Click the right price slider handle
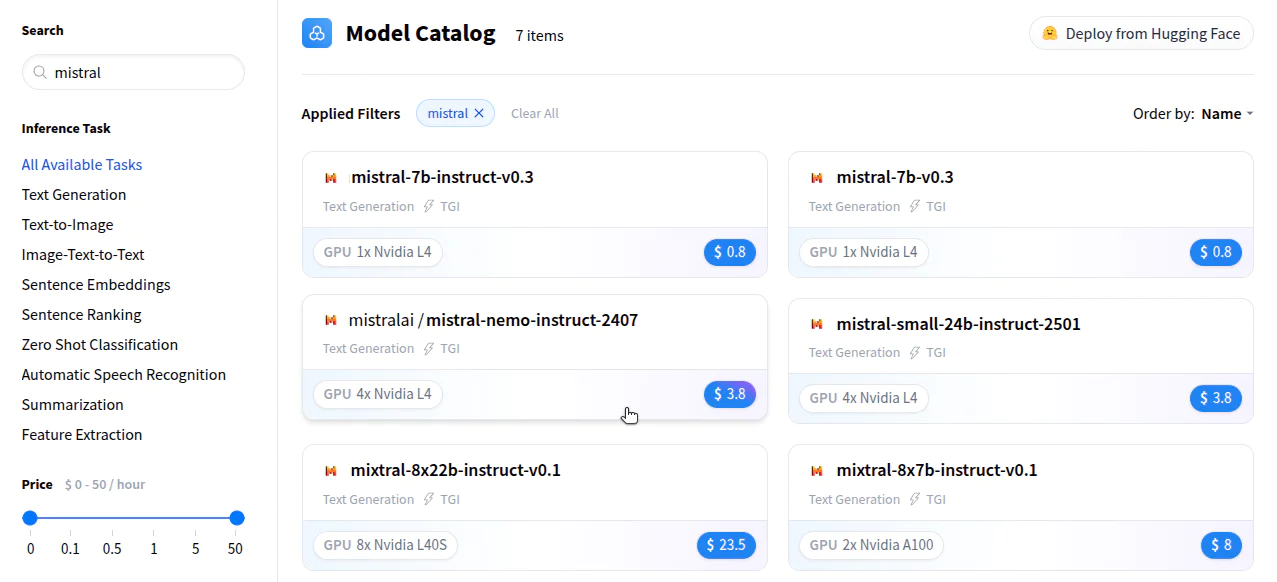 coord(237,518)
